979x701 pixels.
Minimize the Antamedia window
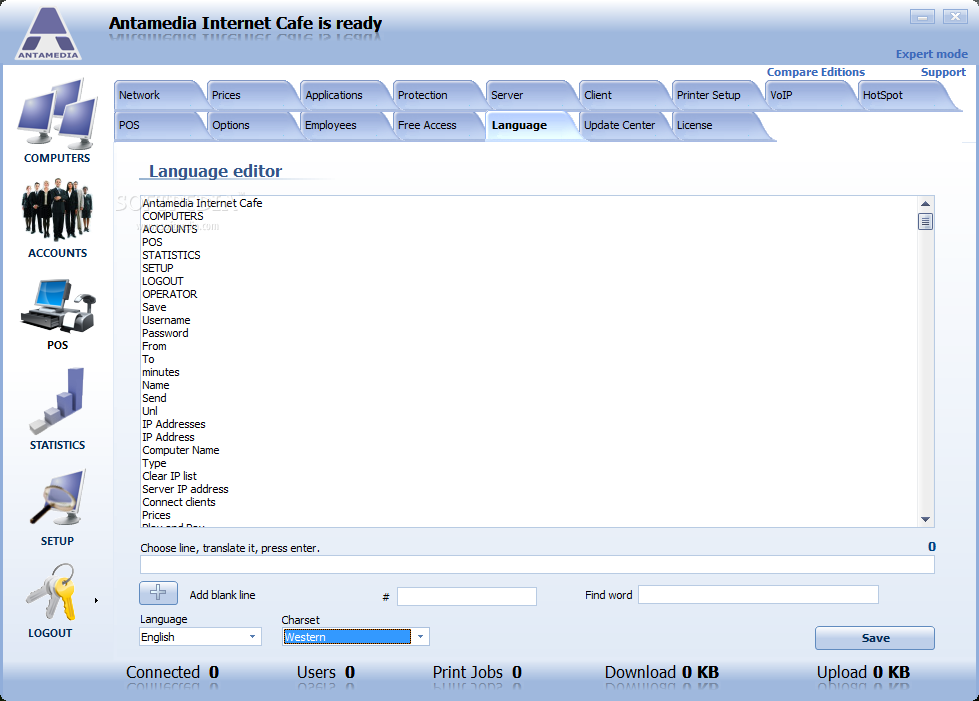click(922, 17)
